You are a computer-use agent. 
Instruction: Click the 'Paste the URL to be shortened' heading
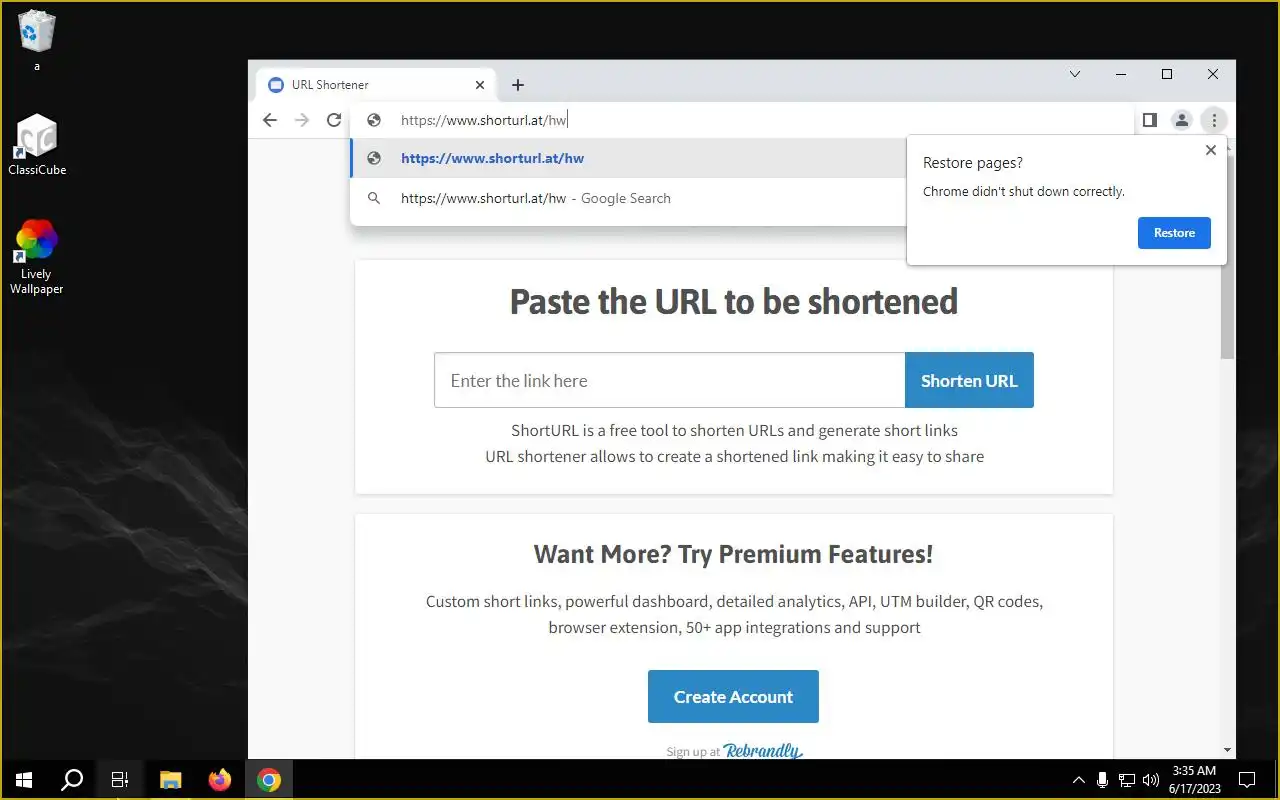coord(734,301)
